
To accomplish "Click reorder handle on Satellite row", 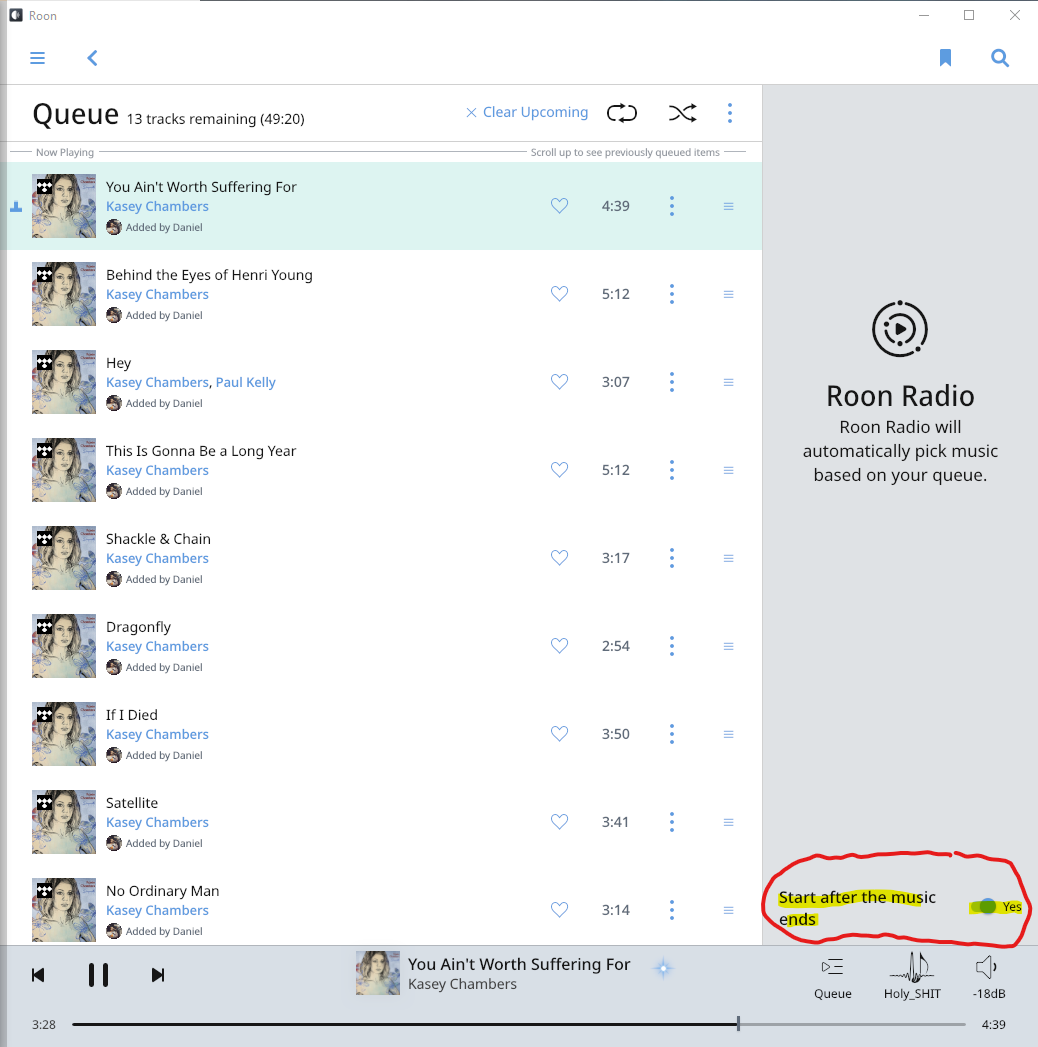I will point(729,823).
